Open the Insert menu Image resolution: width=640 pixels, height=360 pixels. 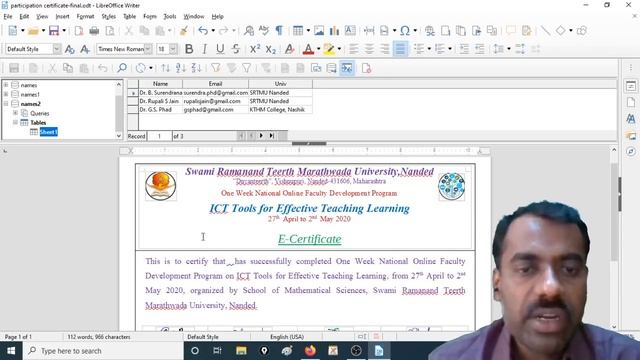coord(62,16)
